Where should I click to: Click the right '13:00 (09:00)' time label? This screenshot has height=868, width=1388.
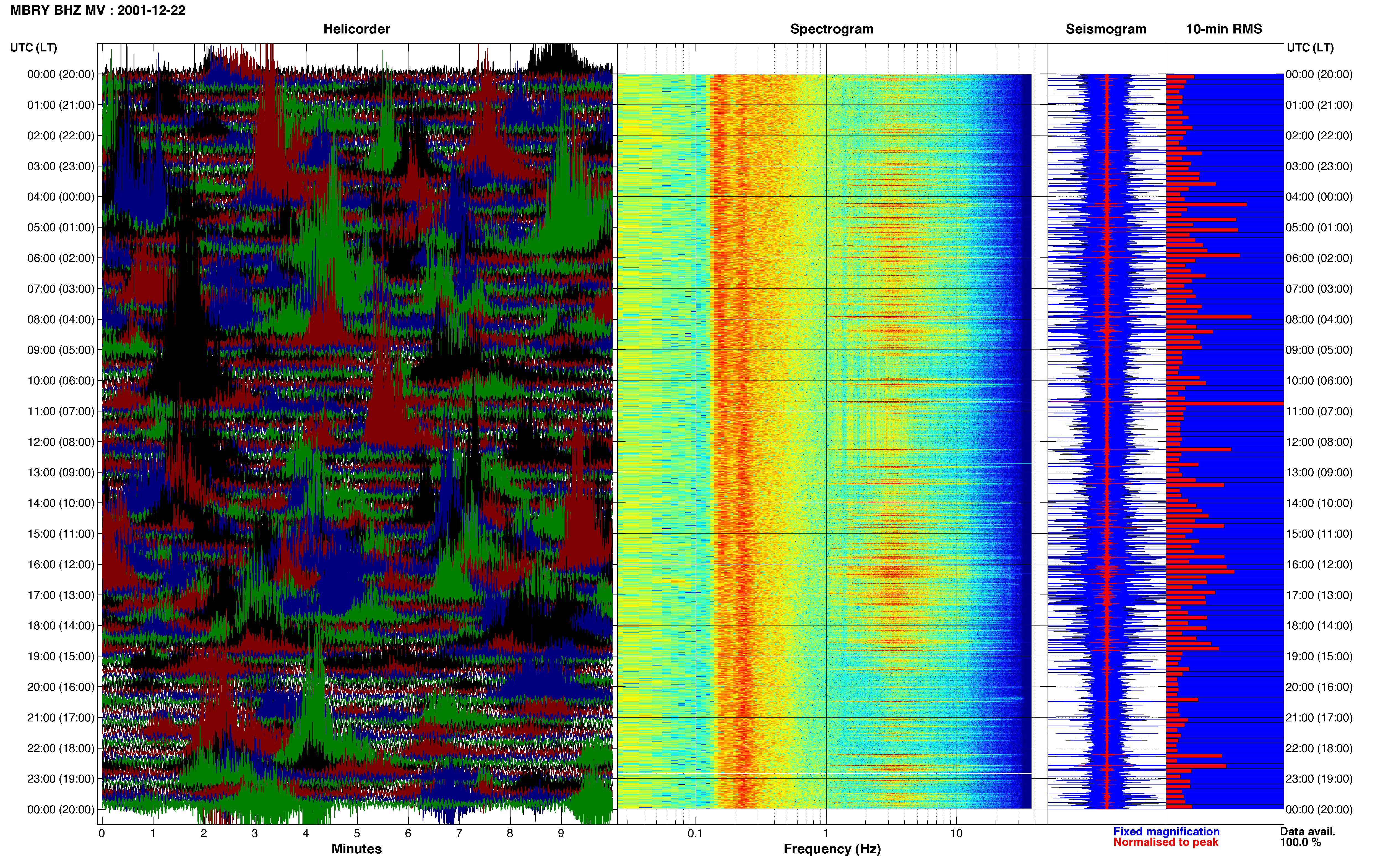1319,473
